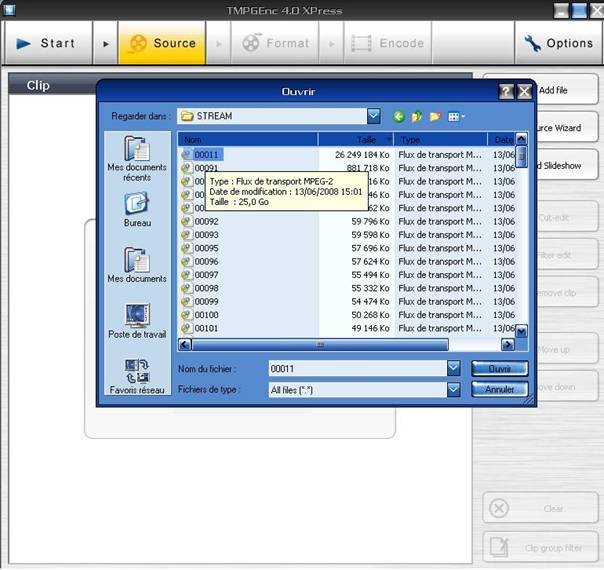
Task: Open the Favoris réseau shortcut
Action: pyautogui.click(x=137, y=377)
